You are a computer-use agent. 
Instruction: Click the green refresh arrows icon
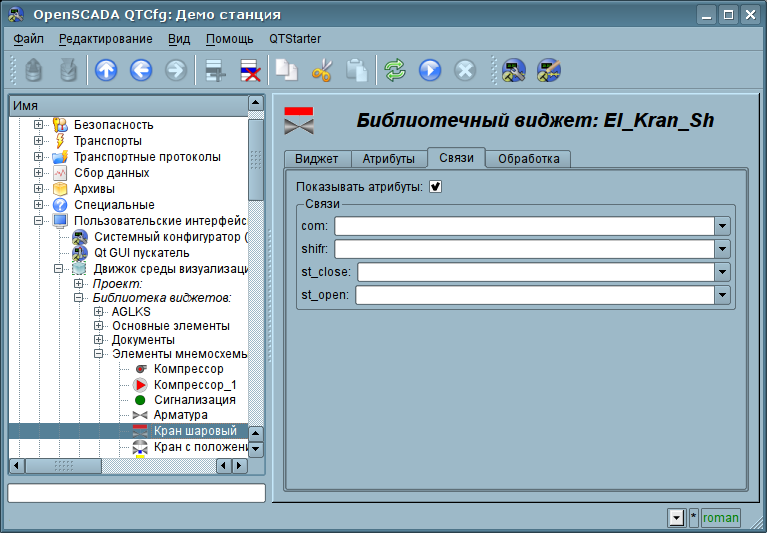[395, 70]
